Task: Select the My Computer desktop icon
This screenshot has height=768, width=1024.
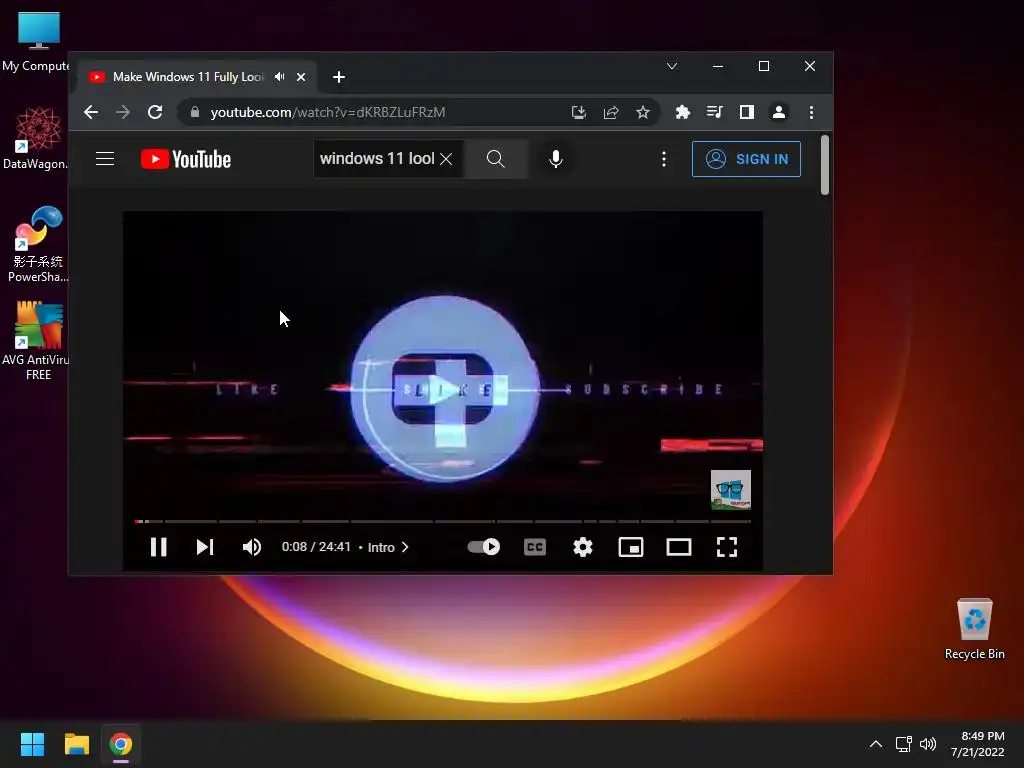Action: point(37,41)
